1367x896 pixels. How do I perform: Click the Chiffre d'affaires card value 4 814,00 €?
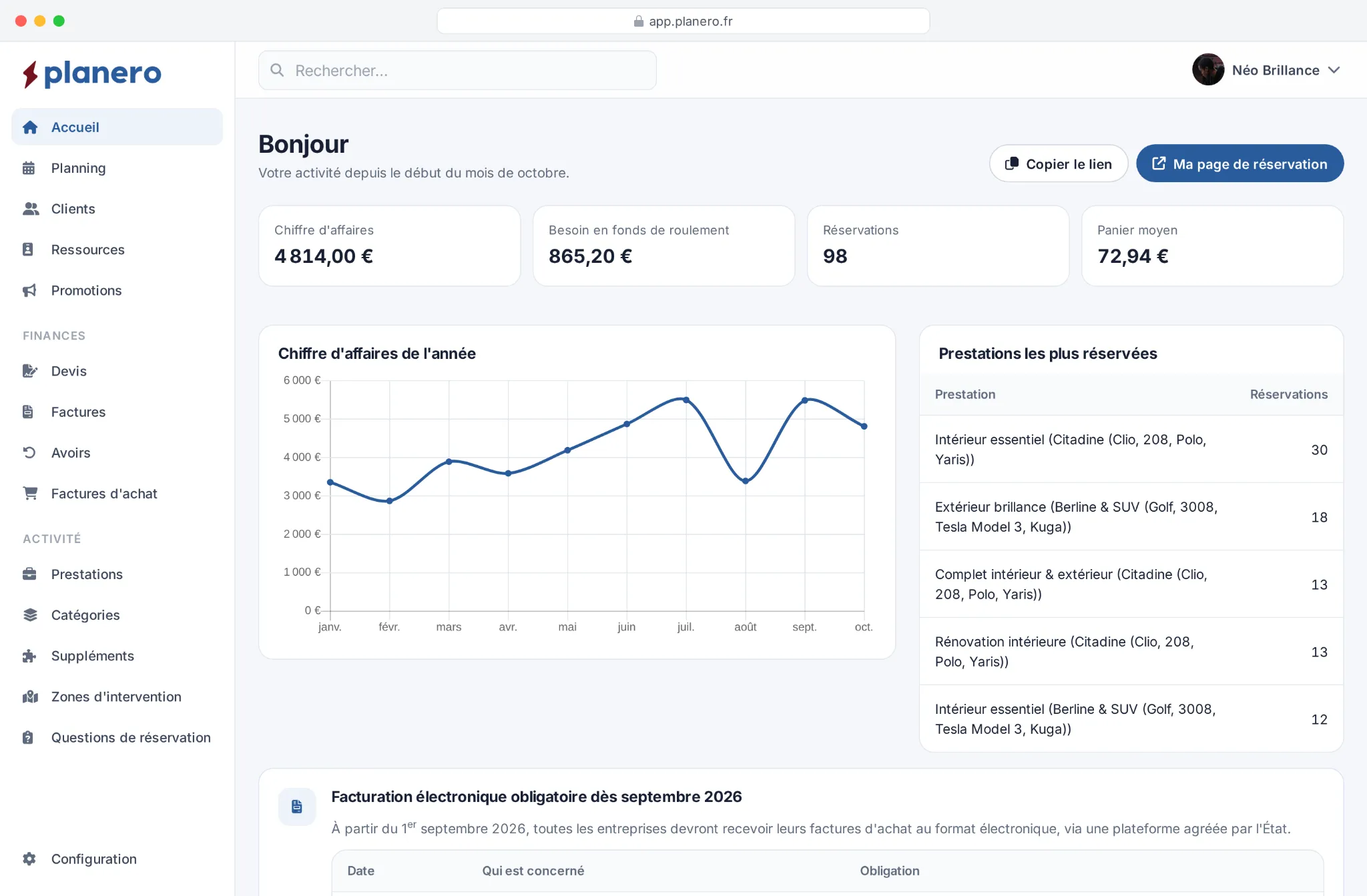[x=323, y=256]
